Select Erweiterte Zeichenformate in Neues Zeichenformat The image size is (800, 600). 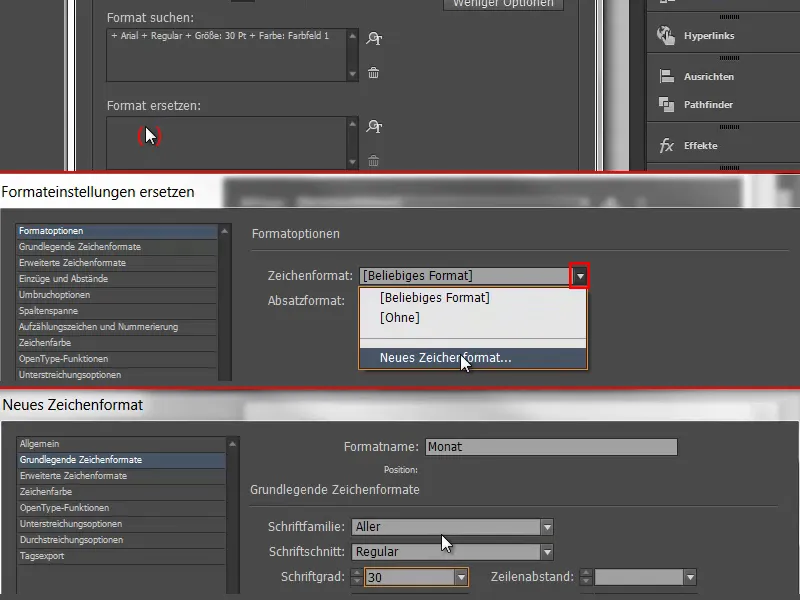pyautogui.click(x=121, y=476)
